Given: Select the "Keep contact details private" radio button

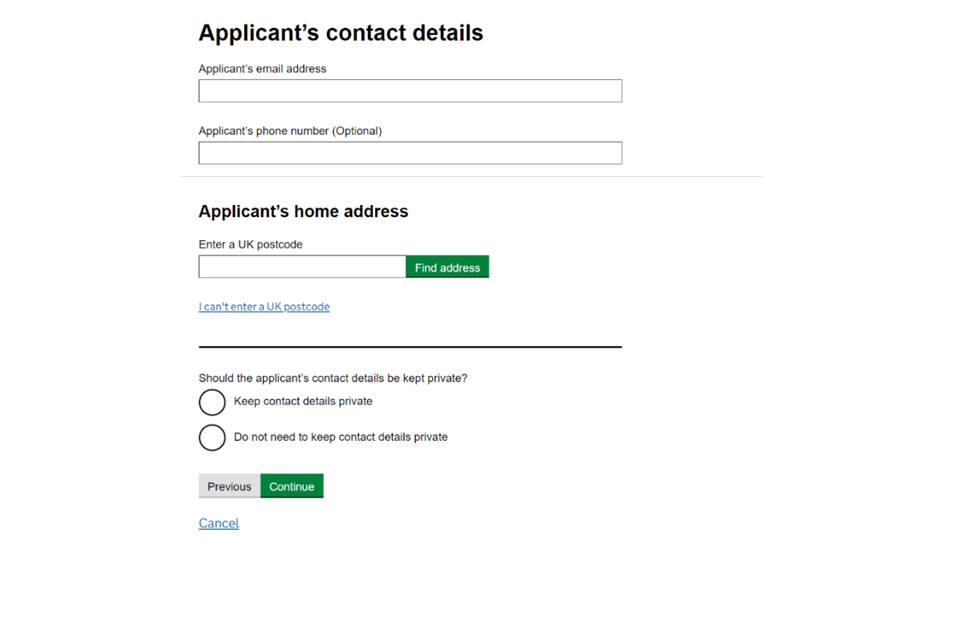Looking at the screenshot, I should coord(212,402).
